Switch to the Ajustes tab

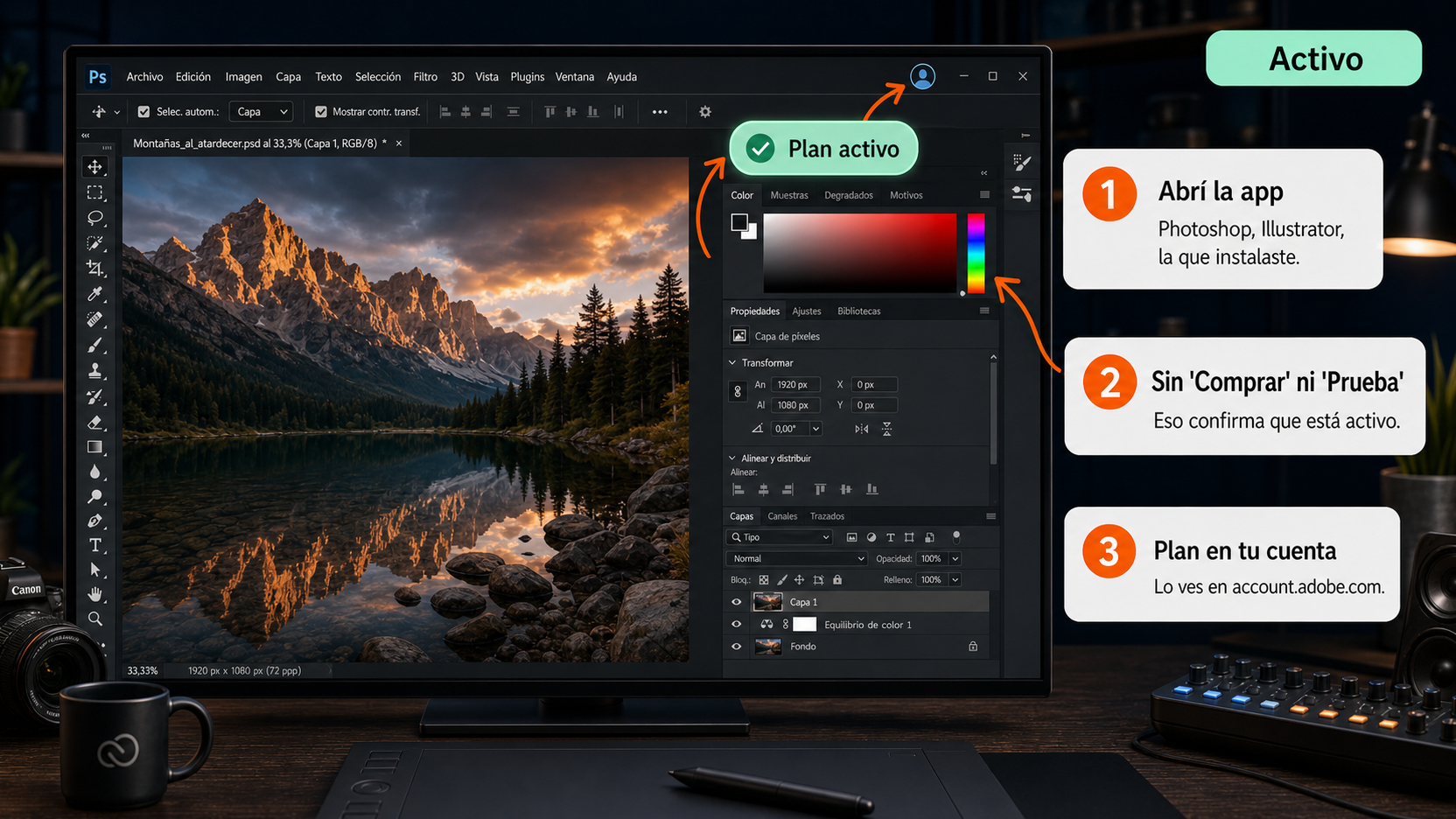pos(807,311)
